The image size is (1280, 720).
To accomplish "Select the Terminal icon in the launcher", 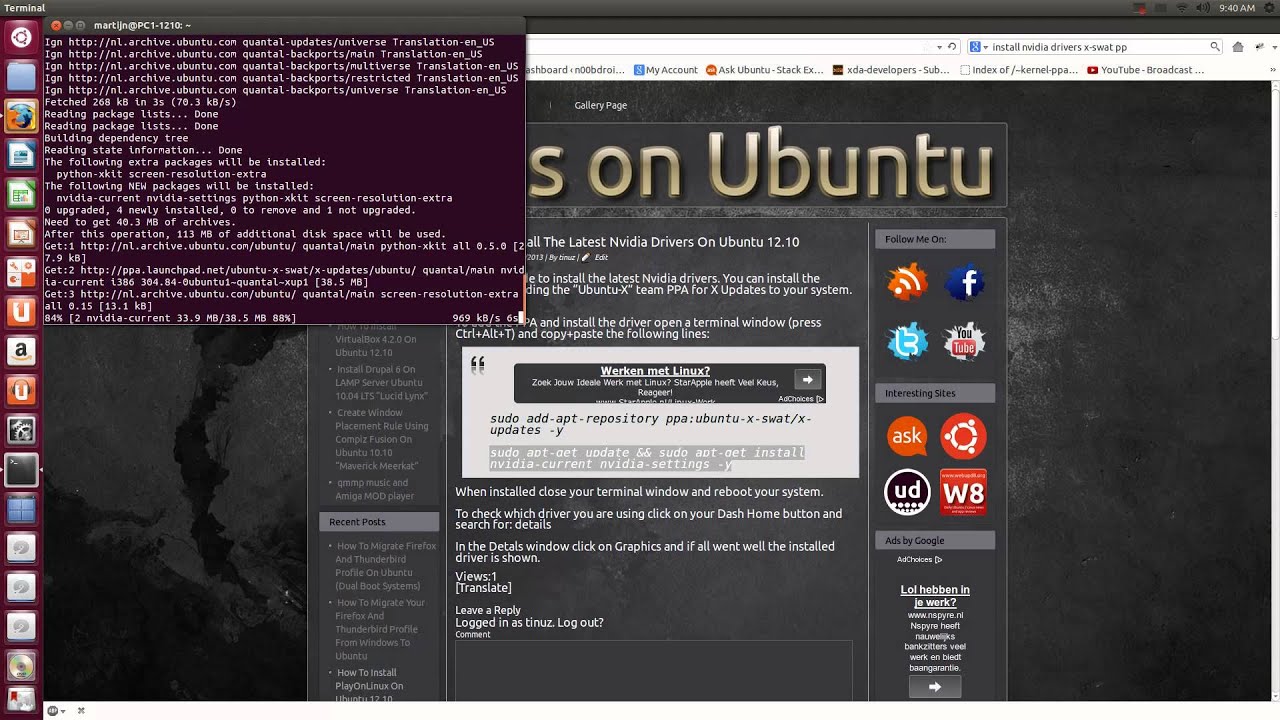I will pos(21,469).
